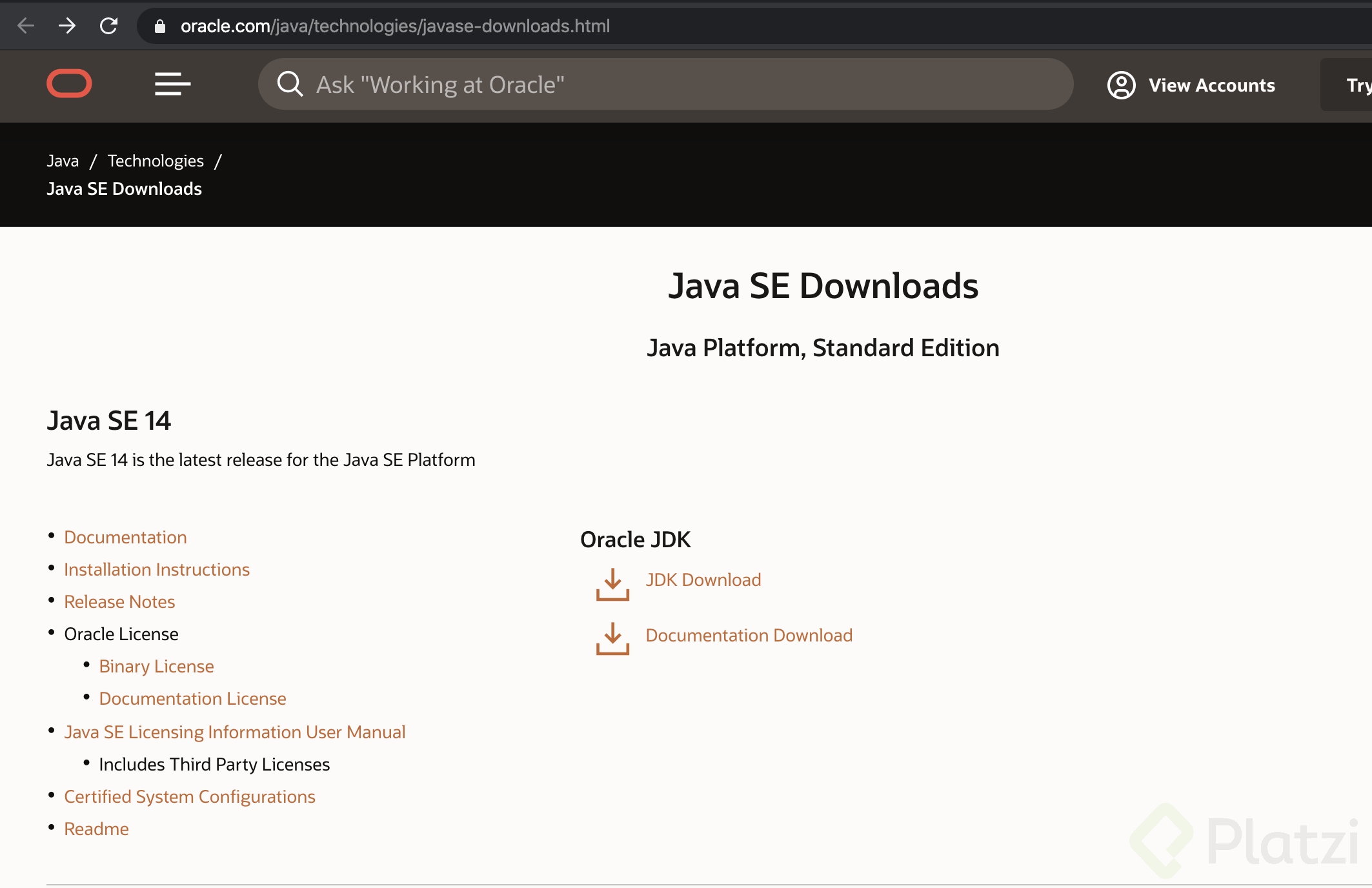The width and height of the screenshot is (1372, 888).
Task: Open the Binary License link
Action: pyautogui.click(x=156, y=666)
